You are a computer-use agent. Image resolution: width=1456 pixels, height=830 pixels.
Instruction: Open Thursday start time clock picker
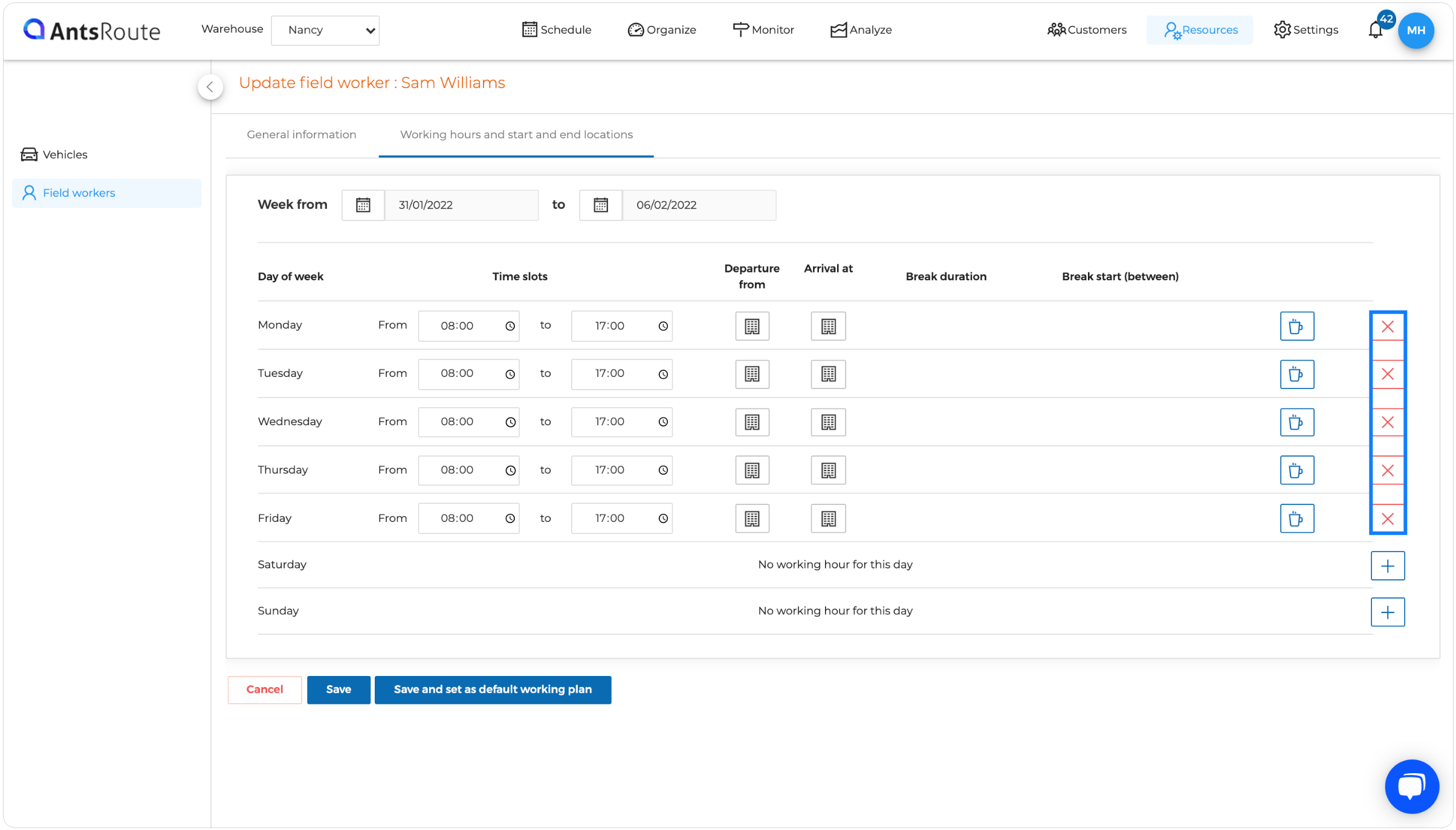(x=510, y=471)
